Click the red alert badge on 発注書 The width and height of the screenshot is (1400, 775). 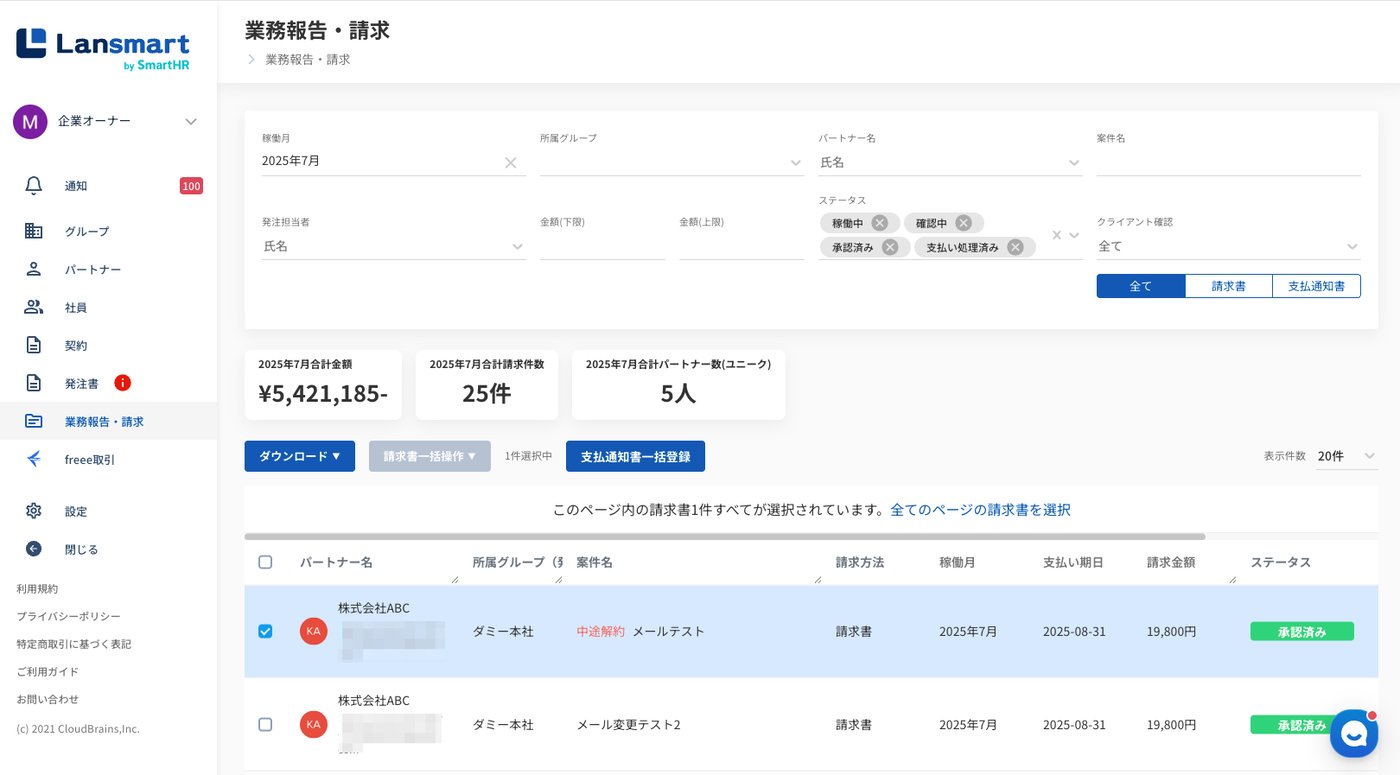pos(122,383)
